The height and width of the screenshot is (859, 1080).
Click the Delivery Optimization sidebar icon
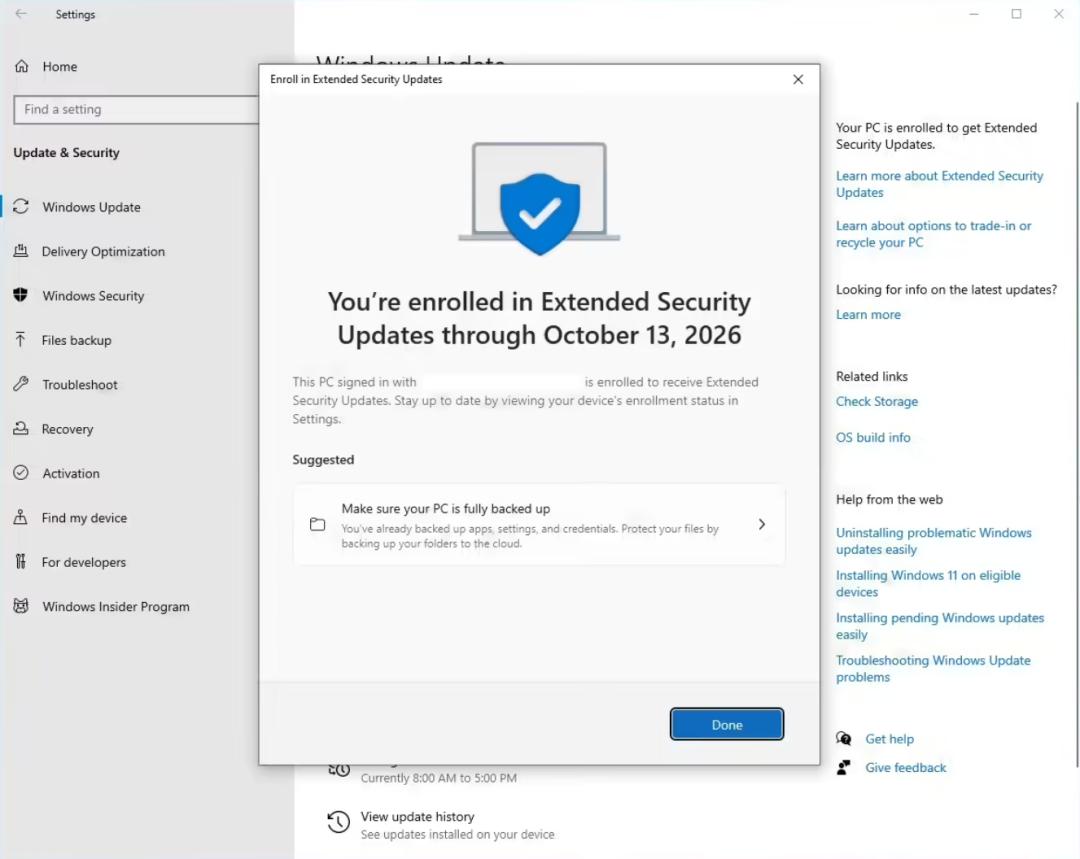pyautogui.click(x=20, y=251)
